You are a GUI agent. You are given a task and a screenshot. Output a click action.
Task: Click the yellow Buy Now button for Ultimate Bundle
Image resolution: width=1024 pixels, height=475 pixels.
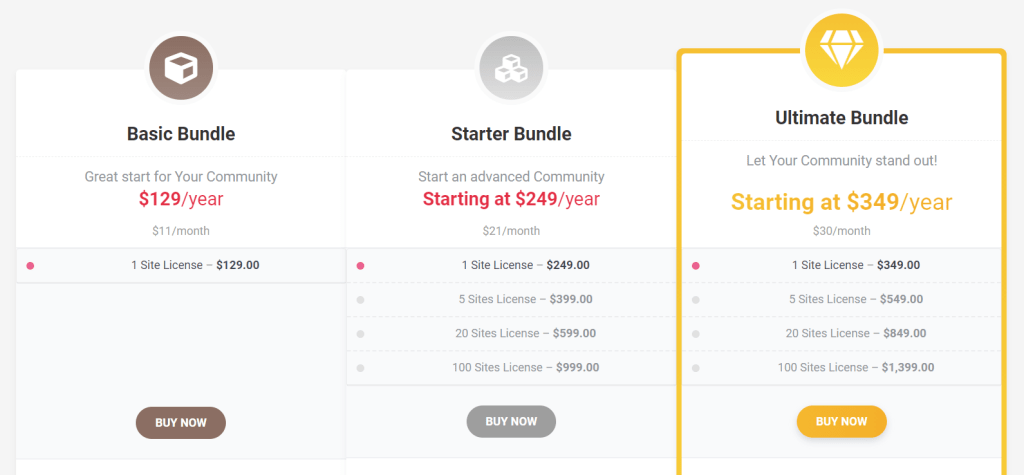point(842,421)
